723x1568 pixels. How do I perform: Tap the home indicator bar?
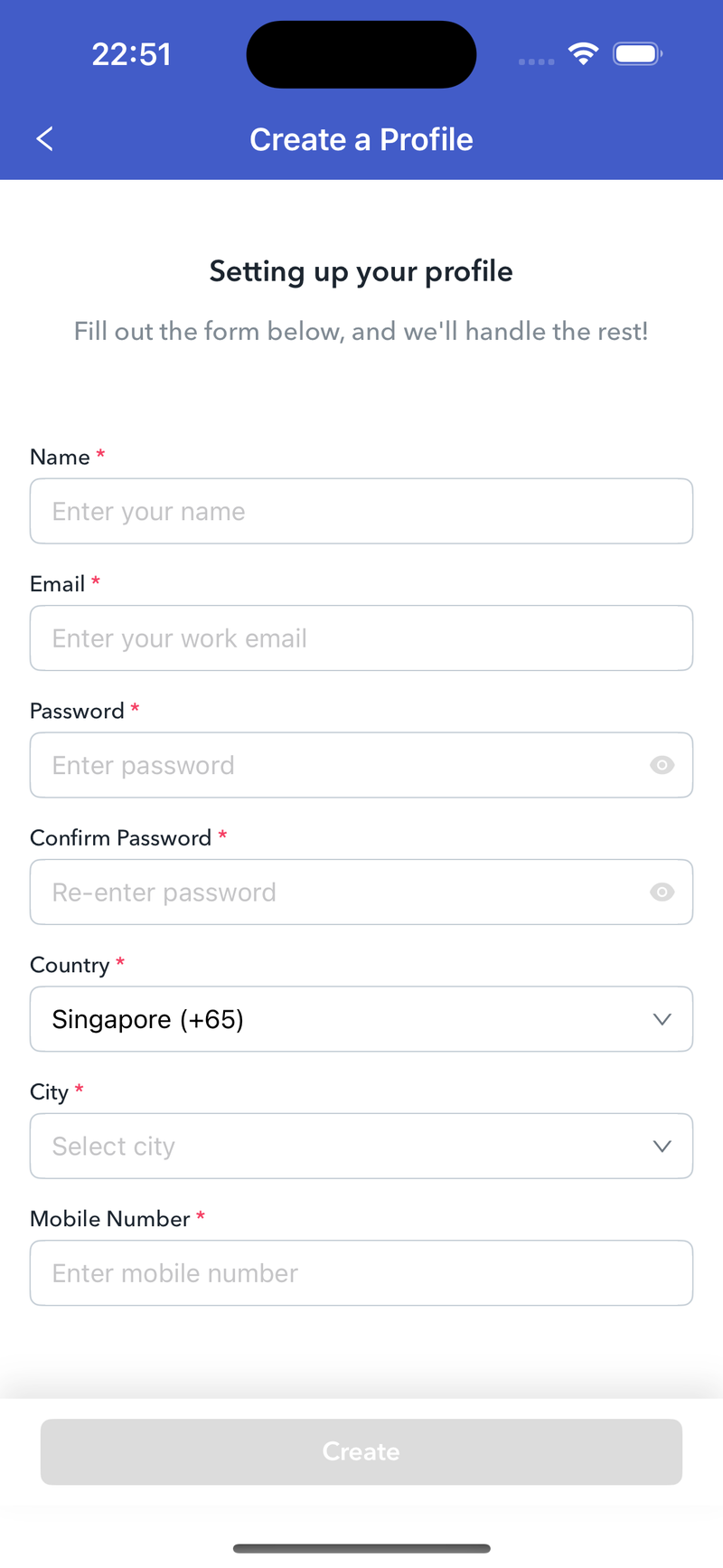pos(361,1548)
